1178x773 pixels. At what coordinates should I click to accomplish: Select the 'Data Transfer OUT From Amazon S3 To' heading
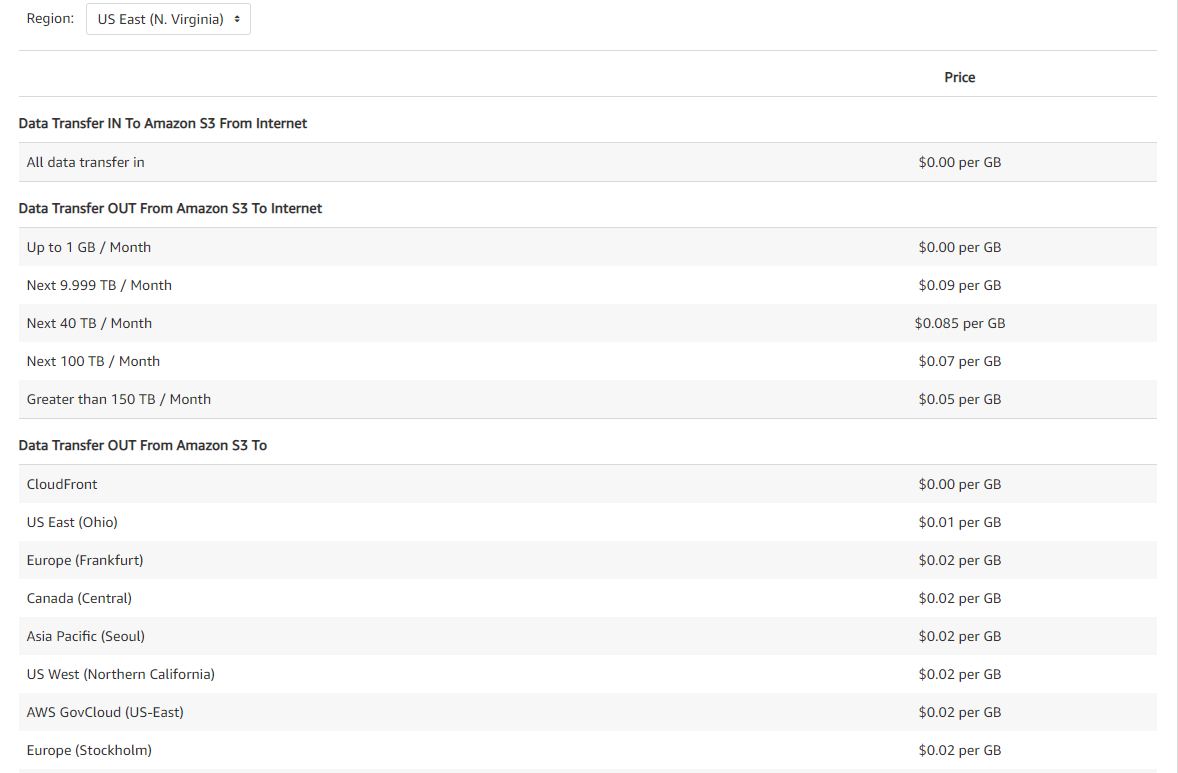click(x=143, y=445)
